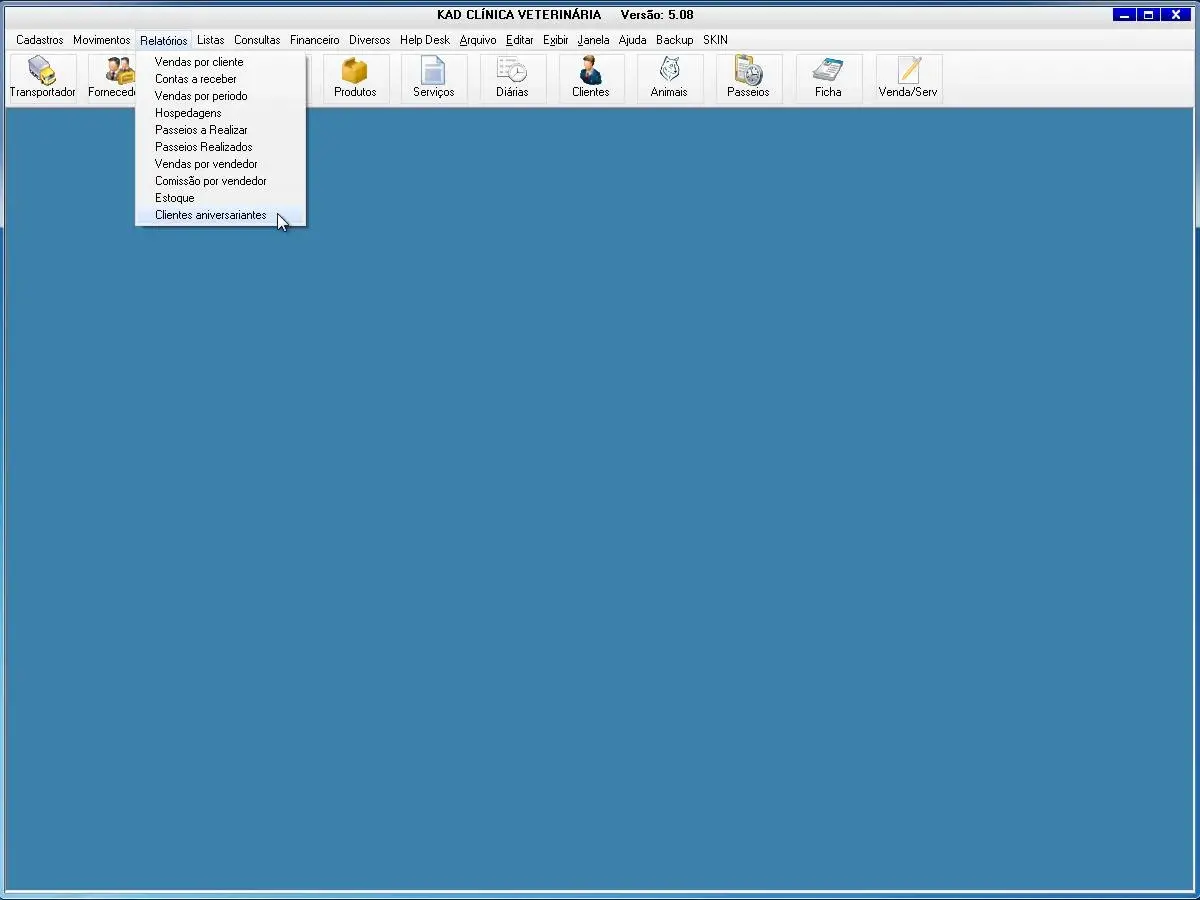This screenshot has height=900, width=1200.
Task: Select Passeios a Realizar report
Action: [201, 130]
